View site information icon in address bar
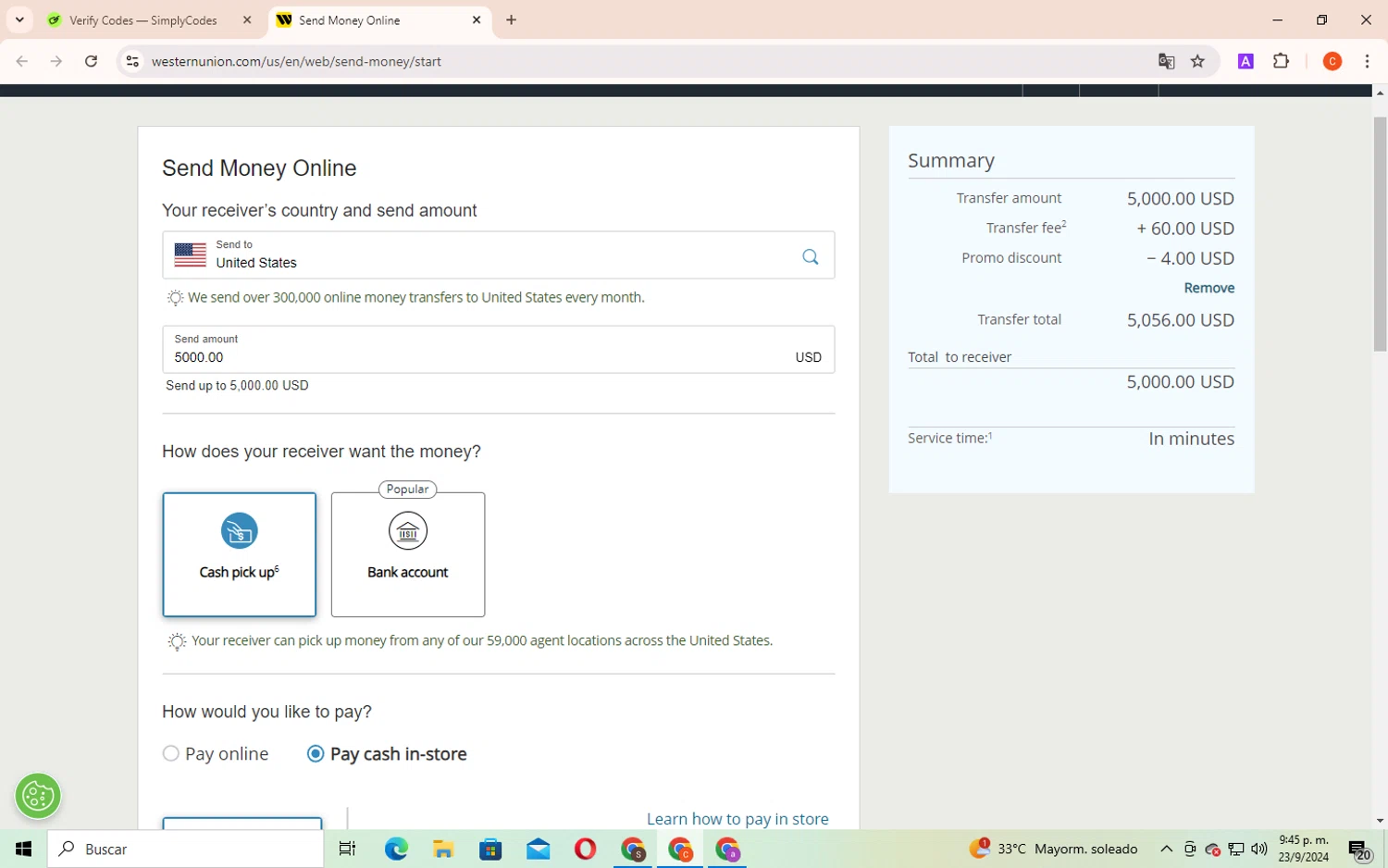 (132, 61)
